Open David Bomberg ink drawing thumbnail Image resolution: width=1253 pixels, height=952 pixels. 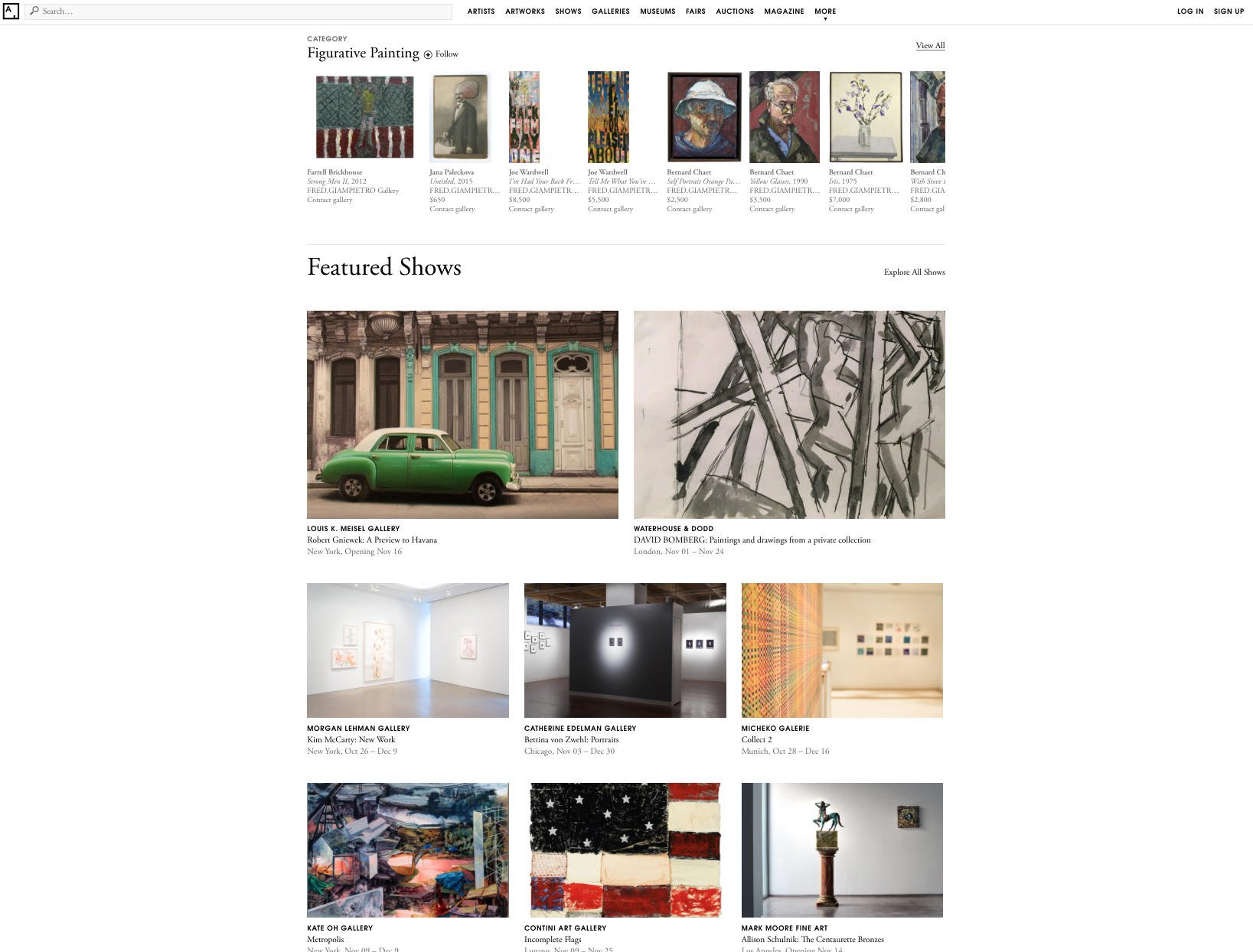point(789,415)
